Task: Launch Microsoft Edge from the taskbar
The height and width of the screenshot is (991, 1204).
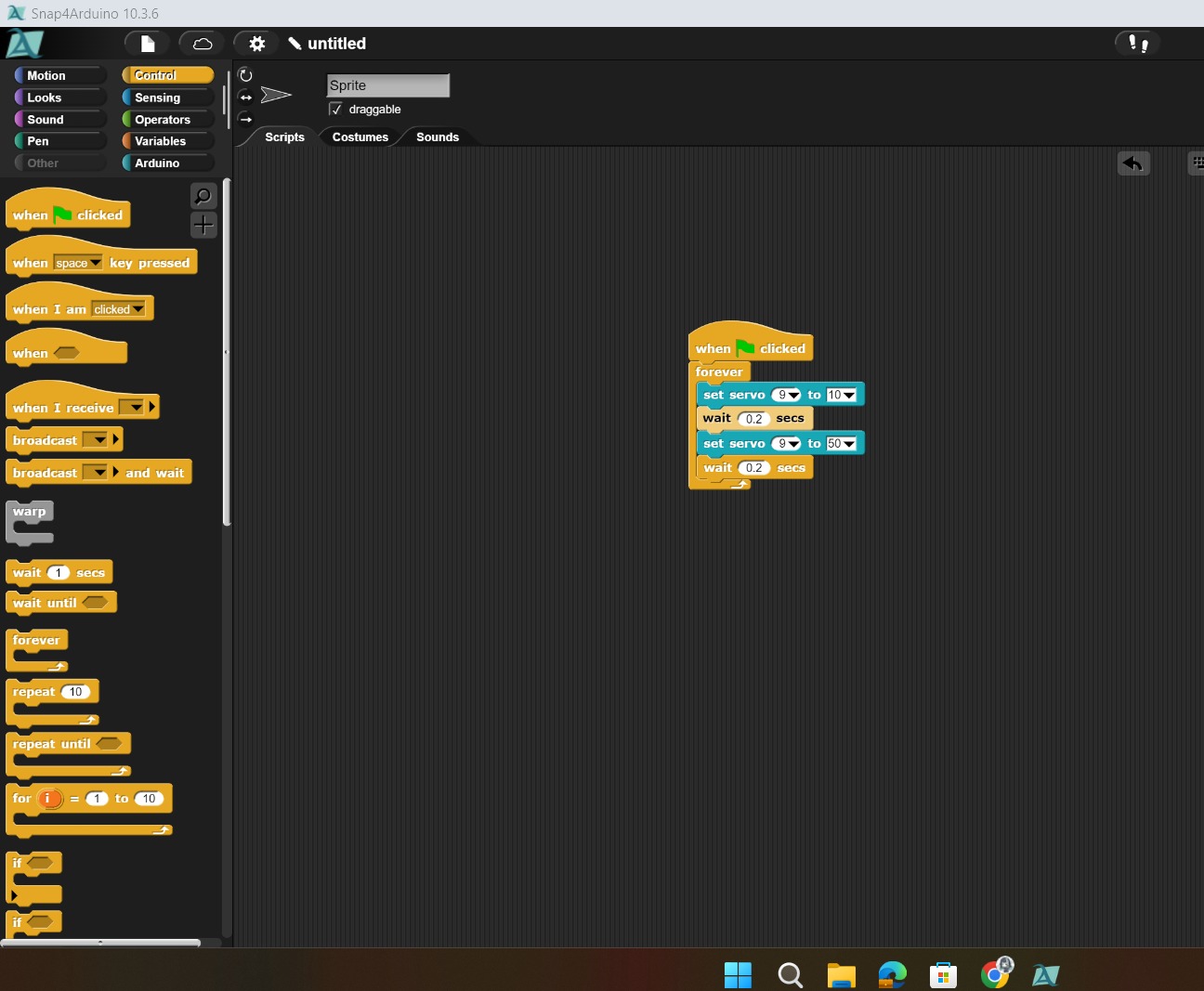Action: click(x=892, y=974)
